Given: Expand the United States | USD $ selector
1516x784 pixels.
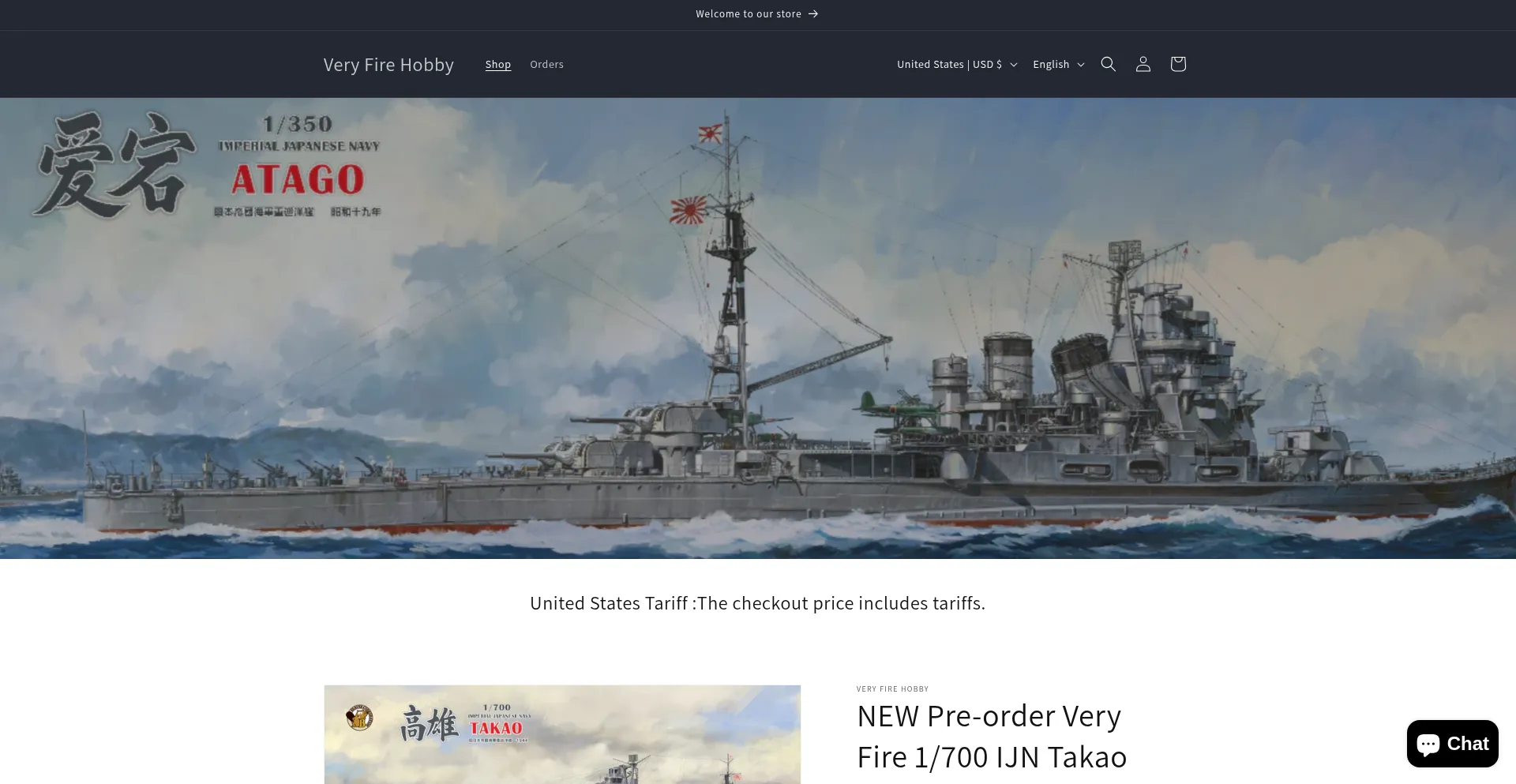Looking at the screenshot, I should point(957,64).
